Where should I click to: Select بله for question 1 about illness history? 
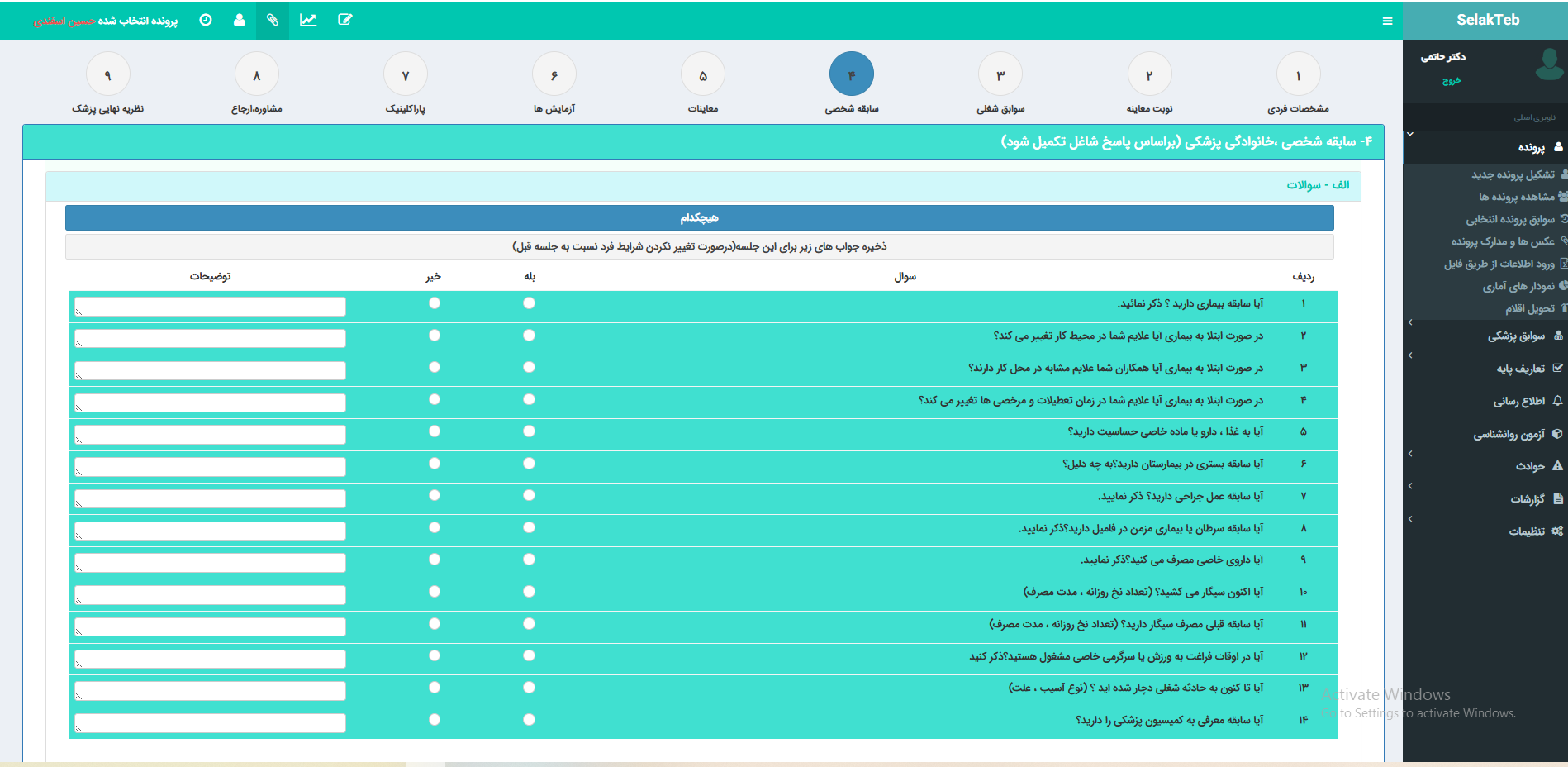(530, 303)
